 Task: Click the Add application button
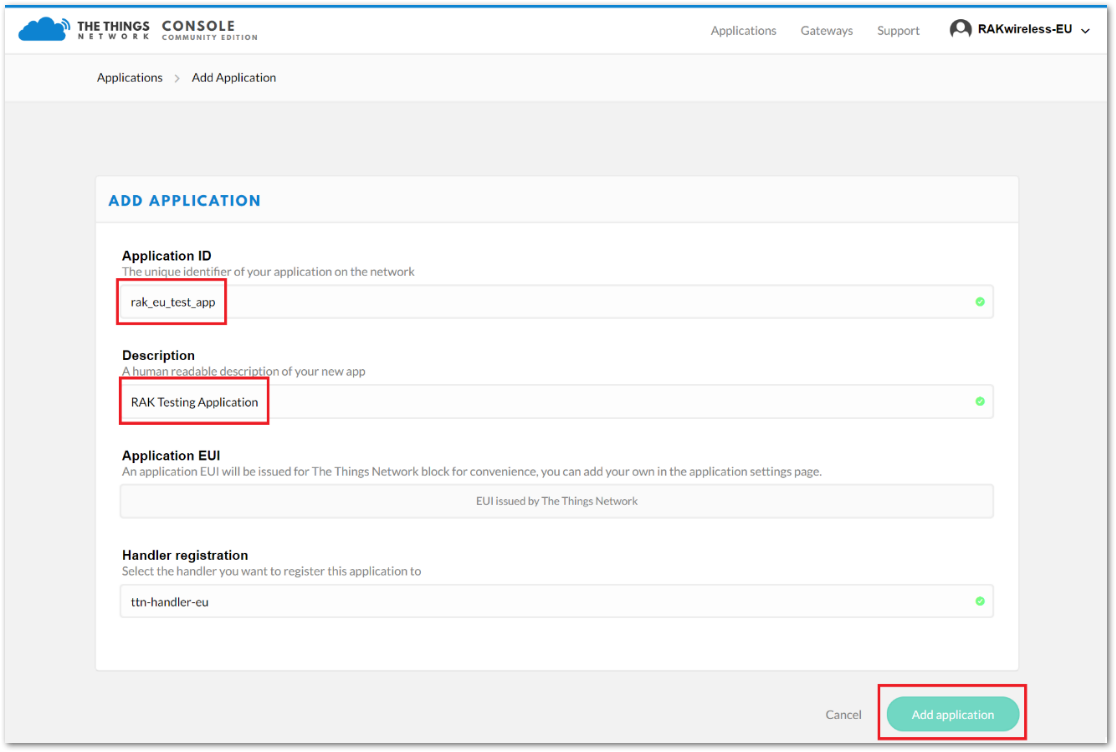coord(952,714)
